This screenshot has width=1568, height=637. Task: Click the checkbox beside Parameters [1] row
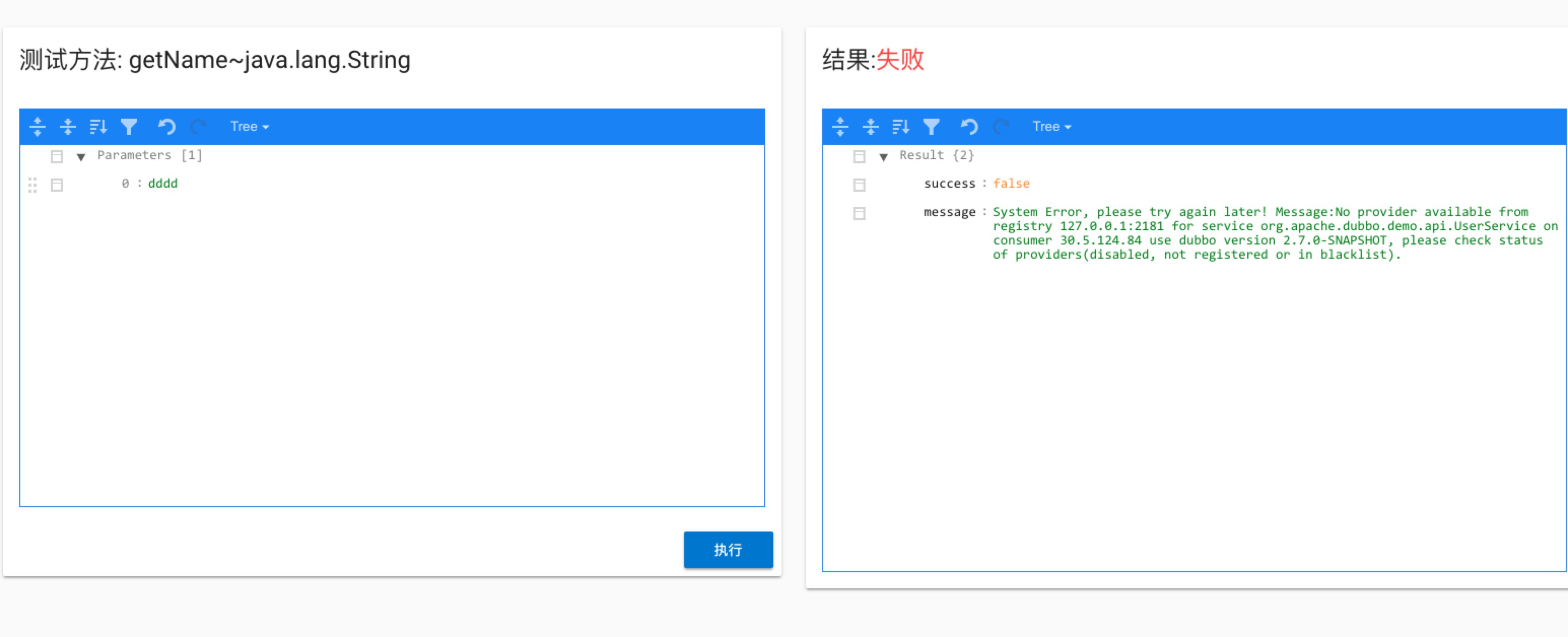(x=57, y=156)
